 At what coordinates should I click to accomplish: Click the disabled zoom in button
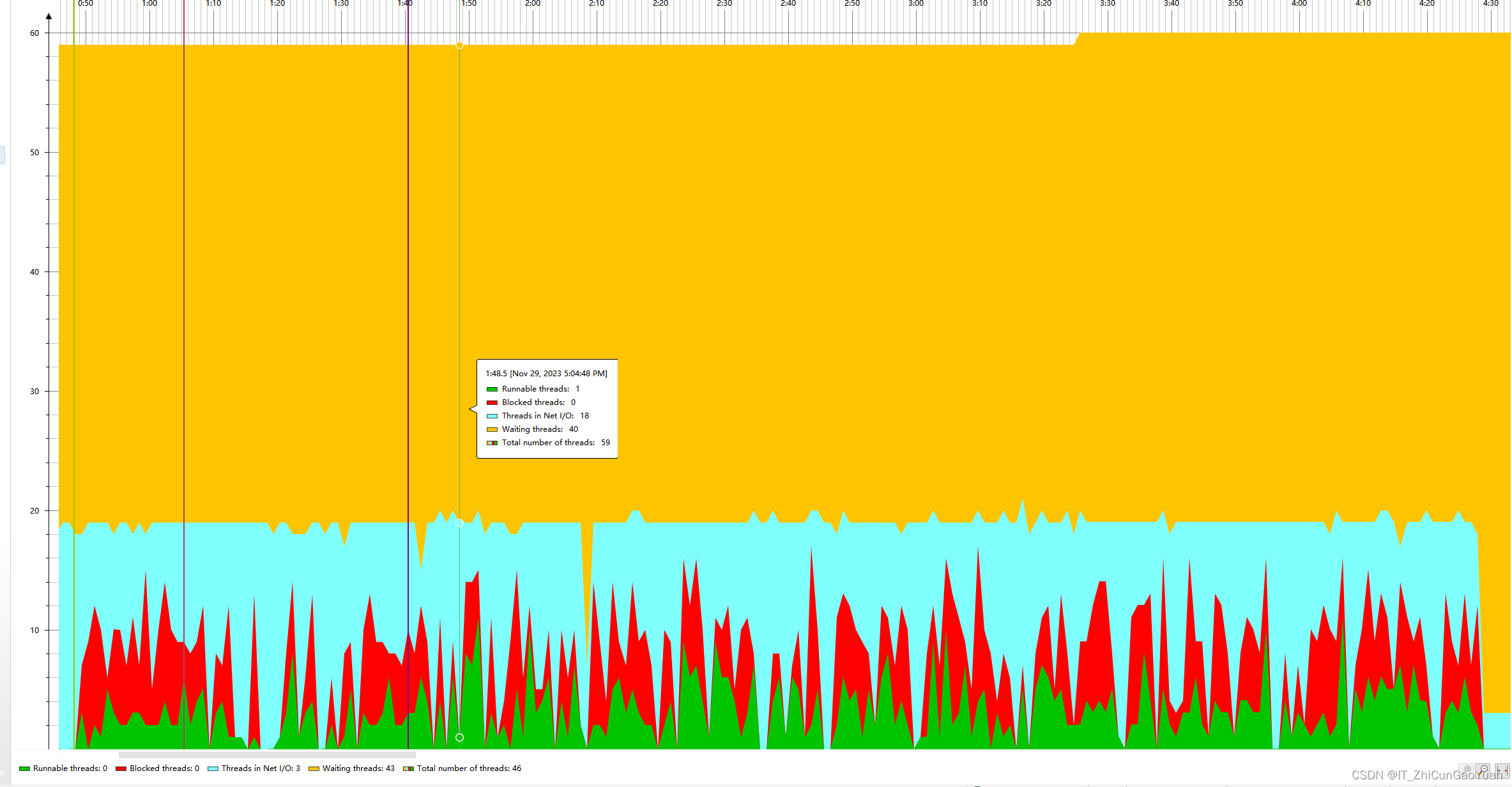coord(1466,770)
